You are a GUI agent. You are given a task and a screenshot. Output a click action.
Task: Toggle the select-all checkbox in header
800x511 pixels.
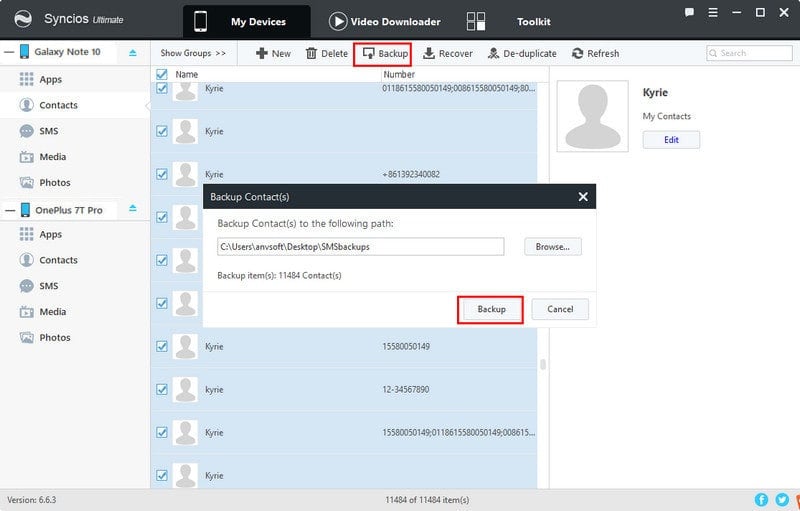pos(162,74)
